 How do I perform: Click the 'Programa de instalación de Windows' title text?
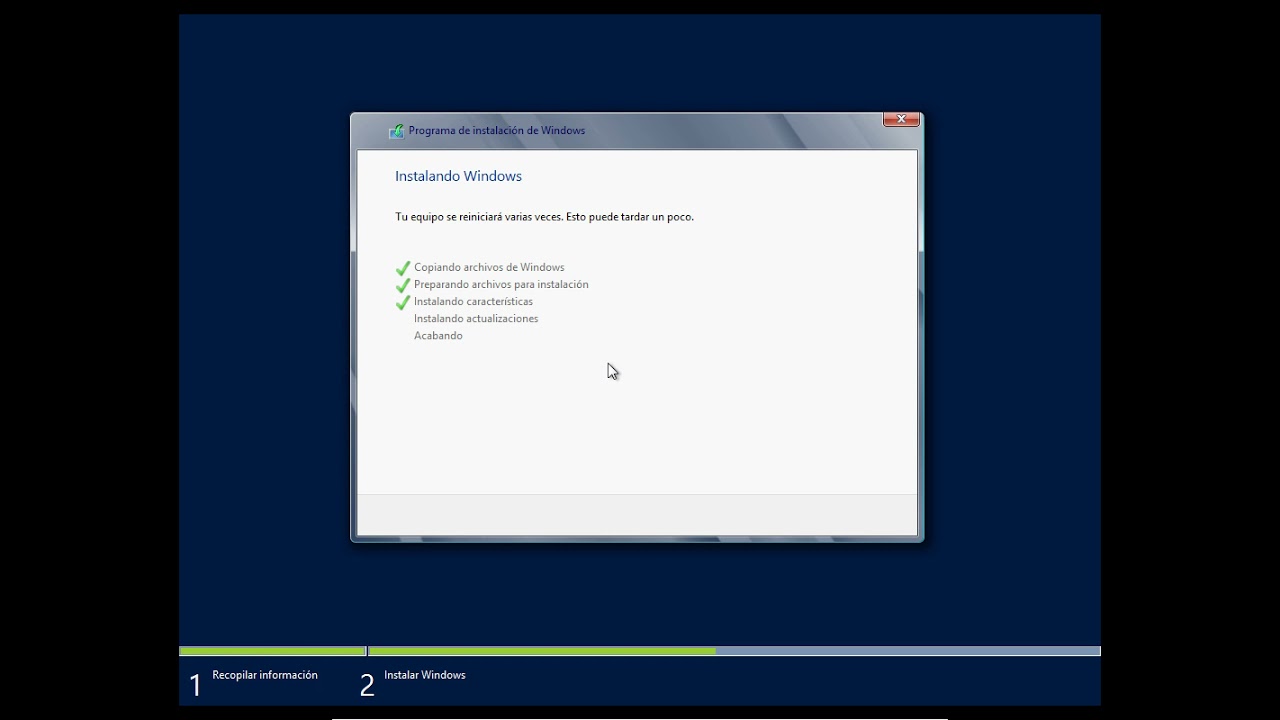(x=497, y=130)
